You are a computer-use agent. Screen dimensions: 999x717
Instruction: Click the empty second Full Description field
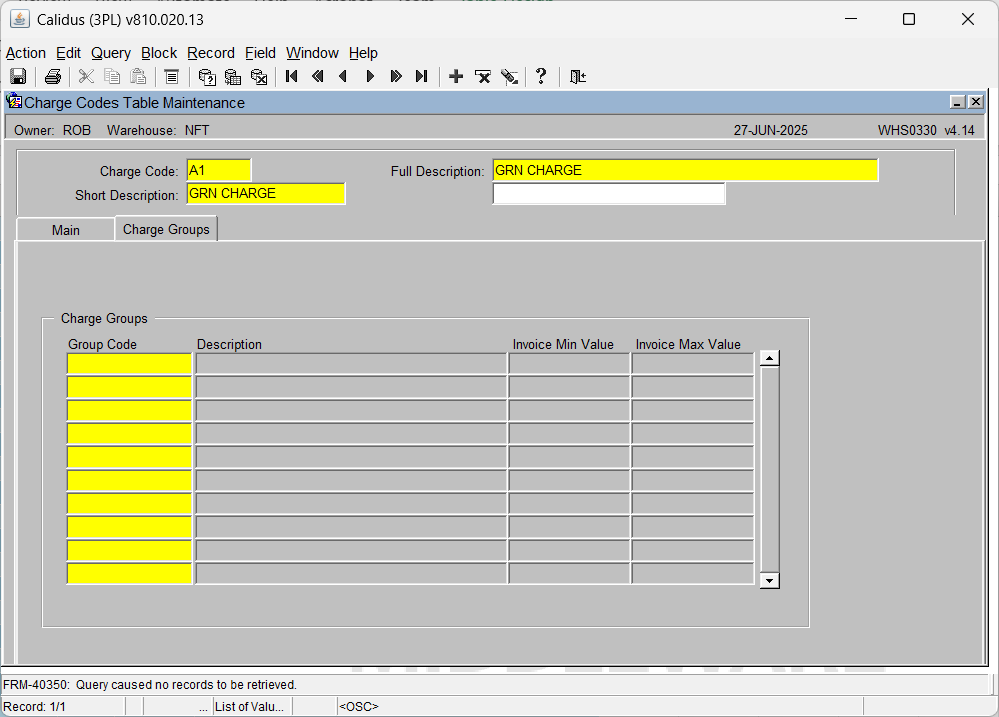(x=608, y=194)
